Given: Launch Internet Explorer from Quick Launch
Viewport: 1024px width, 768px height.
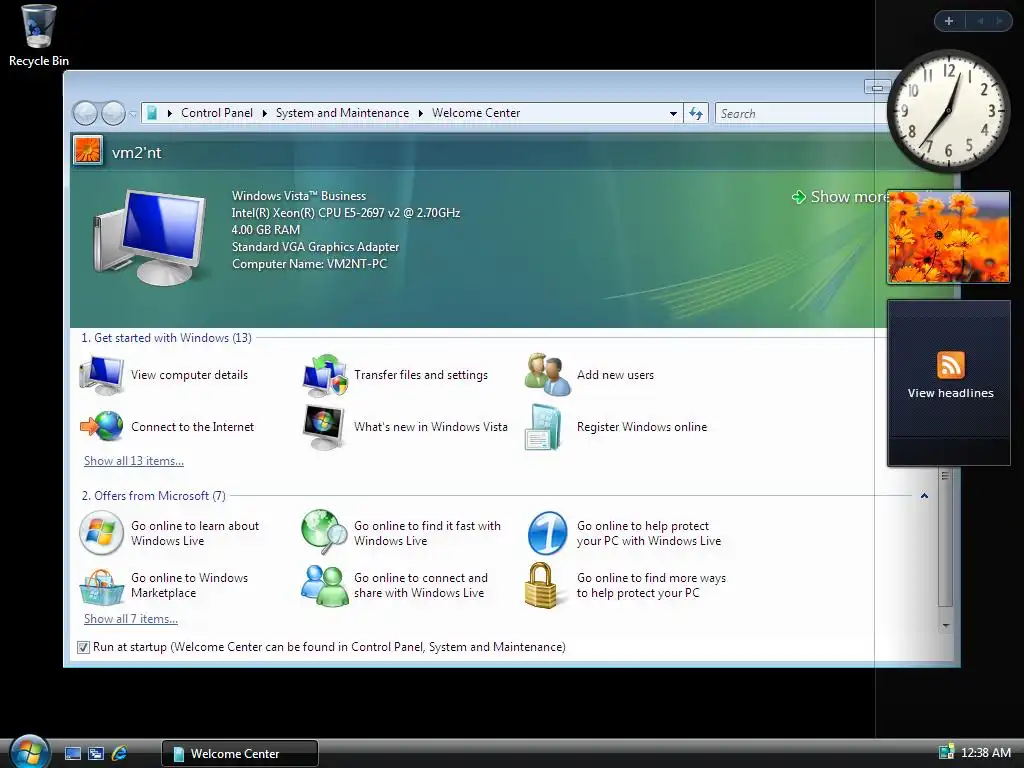Looking at the screenshot, I should coord(119,754).
